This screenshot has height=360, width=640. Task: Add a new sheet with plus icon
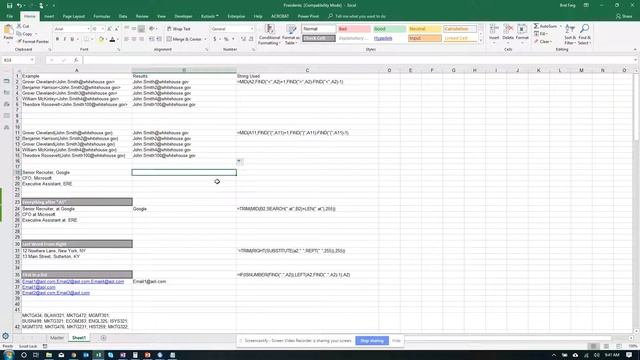click(x=103, y=338)
